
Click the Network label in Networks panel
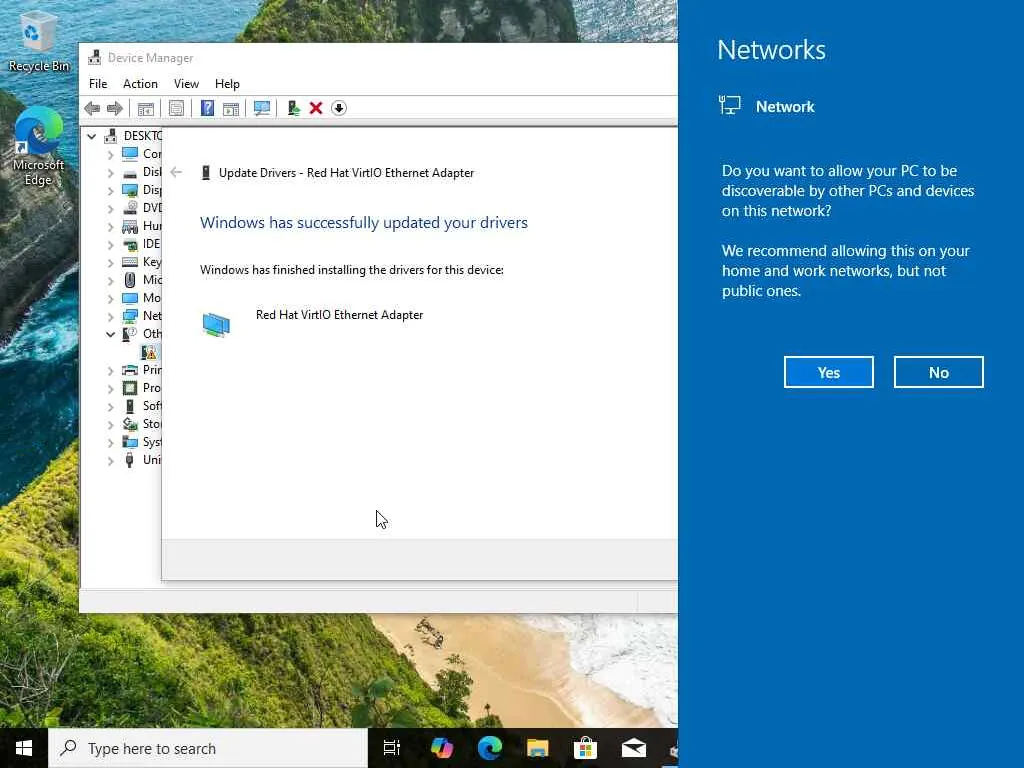(x=785, y=106)
